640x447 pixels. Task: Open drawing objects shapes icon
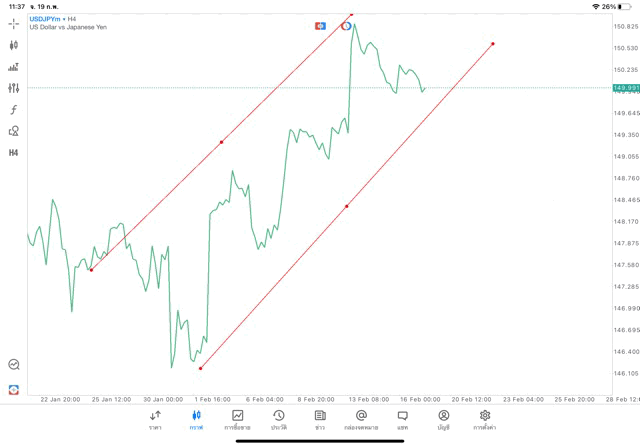[13, 131]
